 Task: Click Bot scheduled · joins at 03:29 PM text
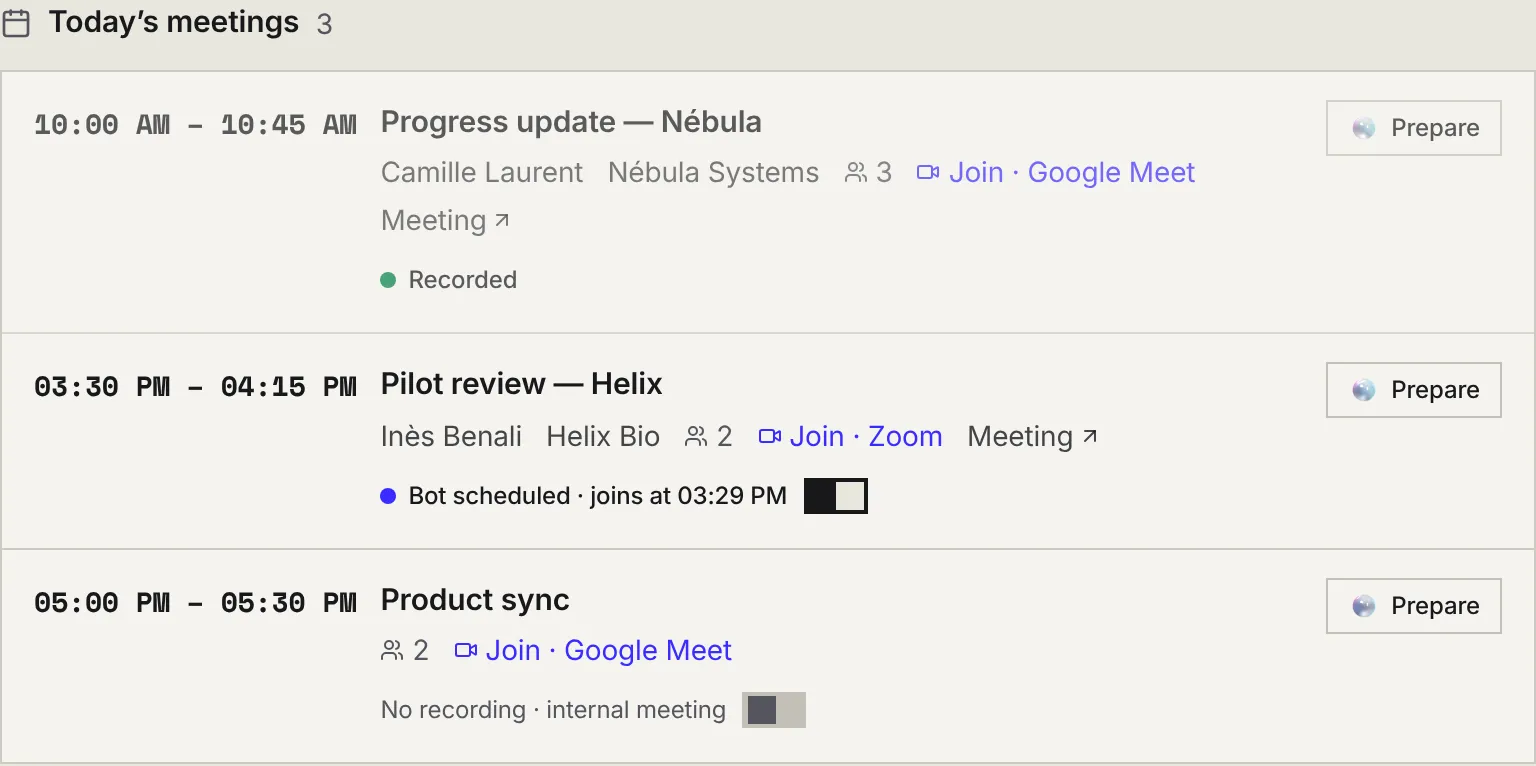coord(598,496)
